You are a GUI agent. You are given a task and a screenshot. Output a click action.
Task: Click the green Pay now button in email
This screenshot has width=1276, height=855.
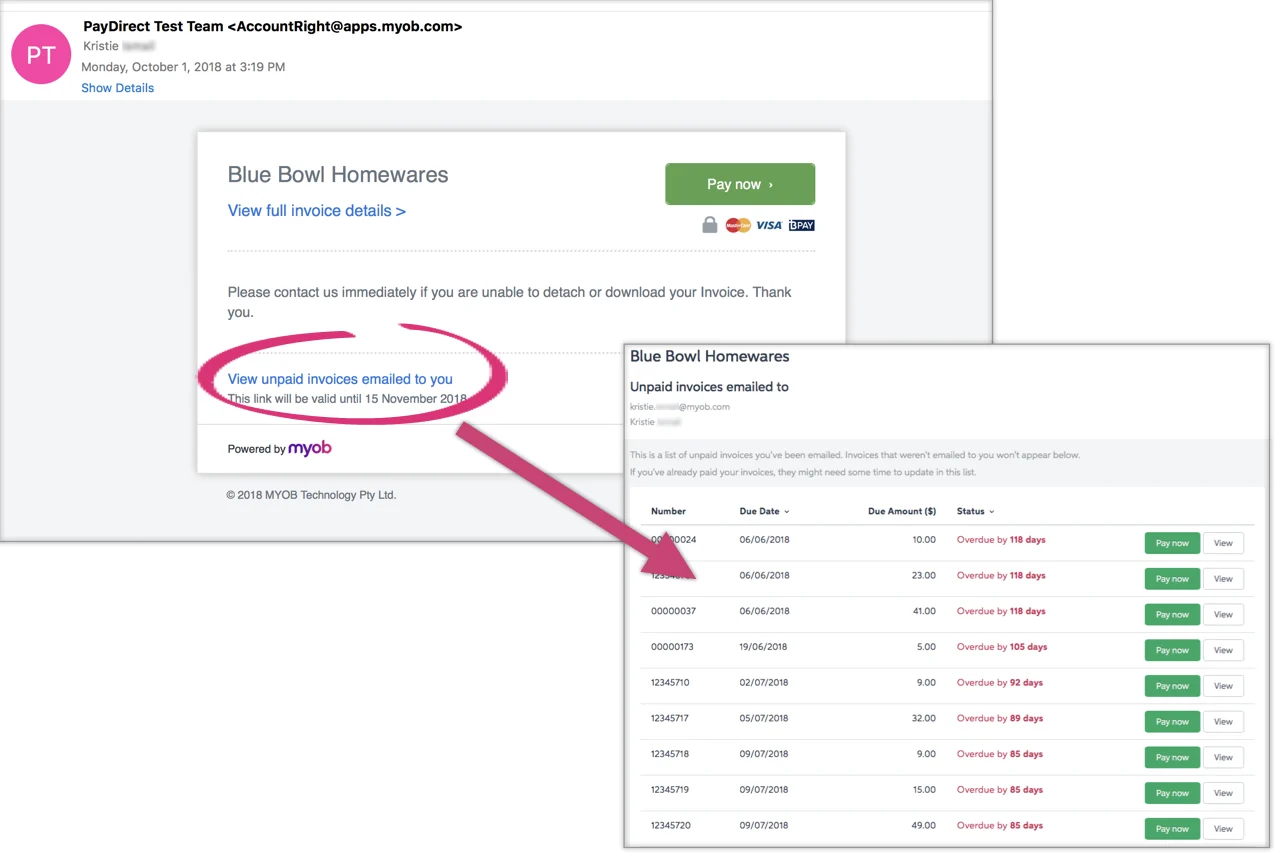point(740,184)
